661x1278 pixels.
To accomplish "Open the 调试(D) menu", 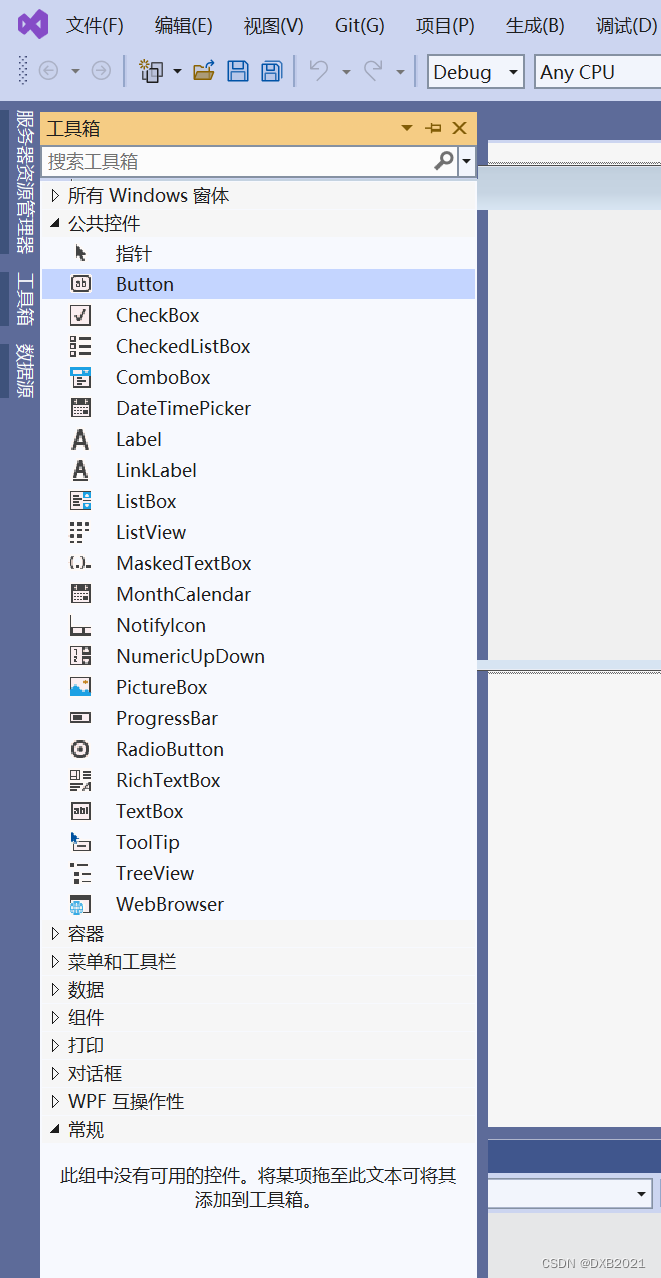I will click(626, 26).
